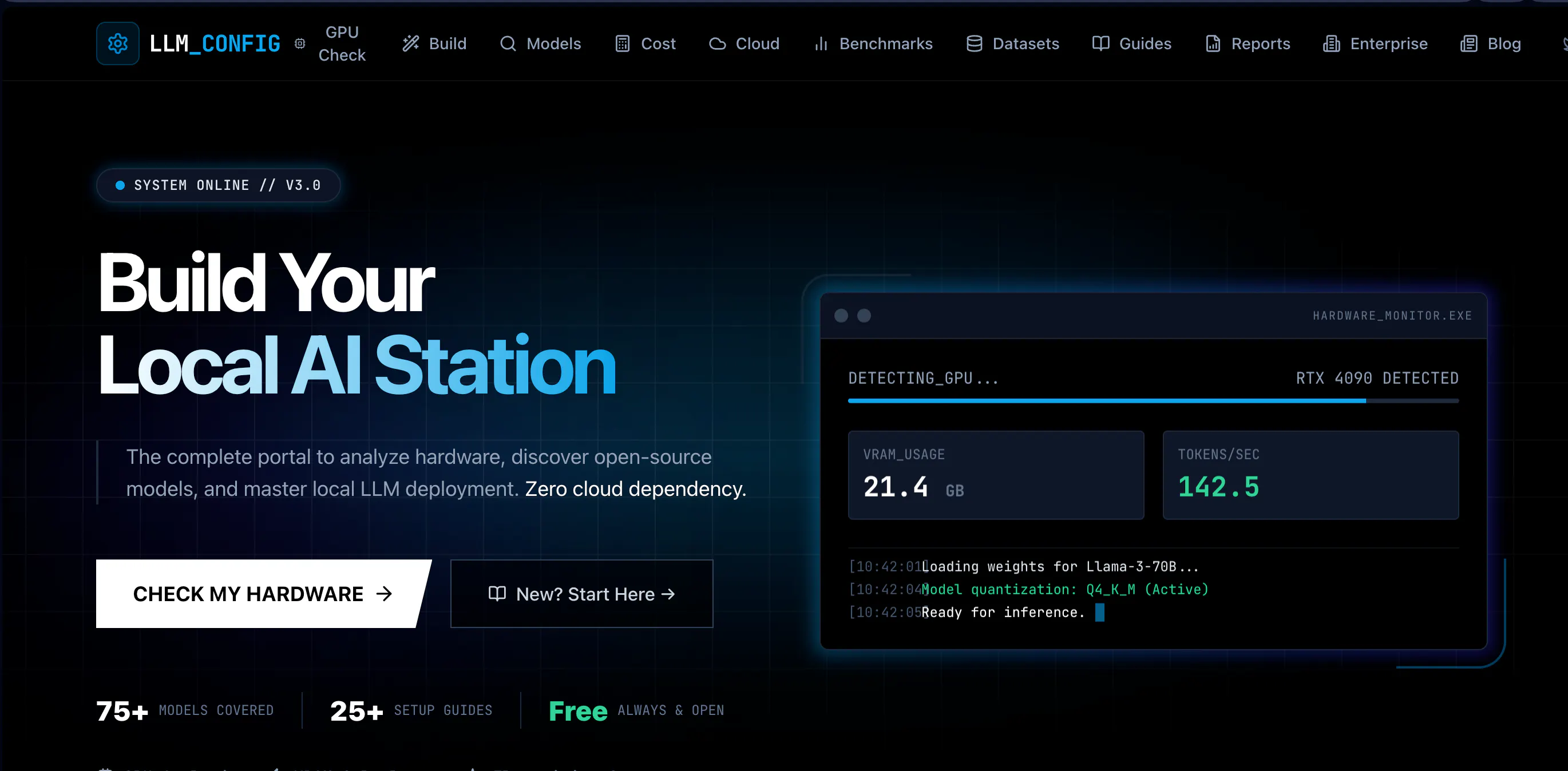Click the RTX 4090 DETECTED text
The image size is (1568, 771).
pos(1377,379)
